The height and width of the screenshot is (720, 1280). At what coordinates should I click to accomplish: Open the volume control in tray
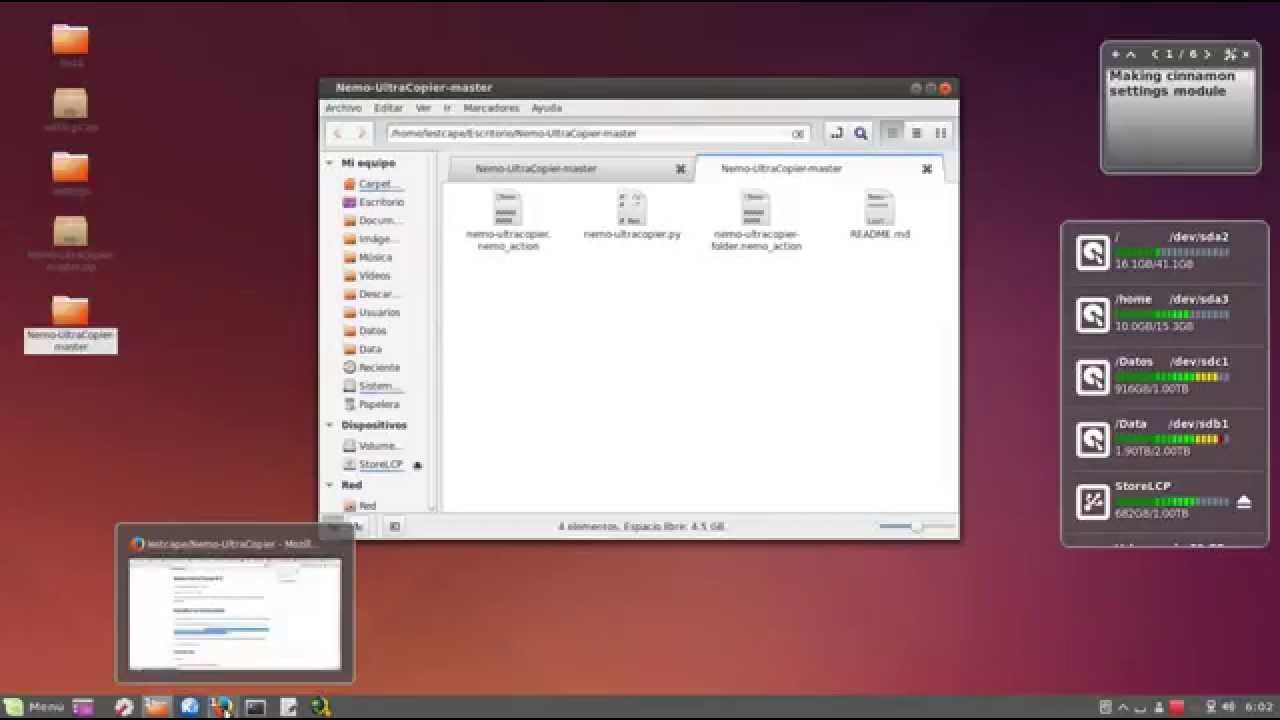pos(1228,707)
